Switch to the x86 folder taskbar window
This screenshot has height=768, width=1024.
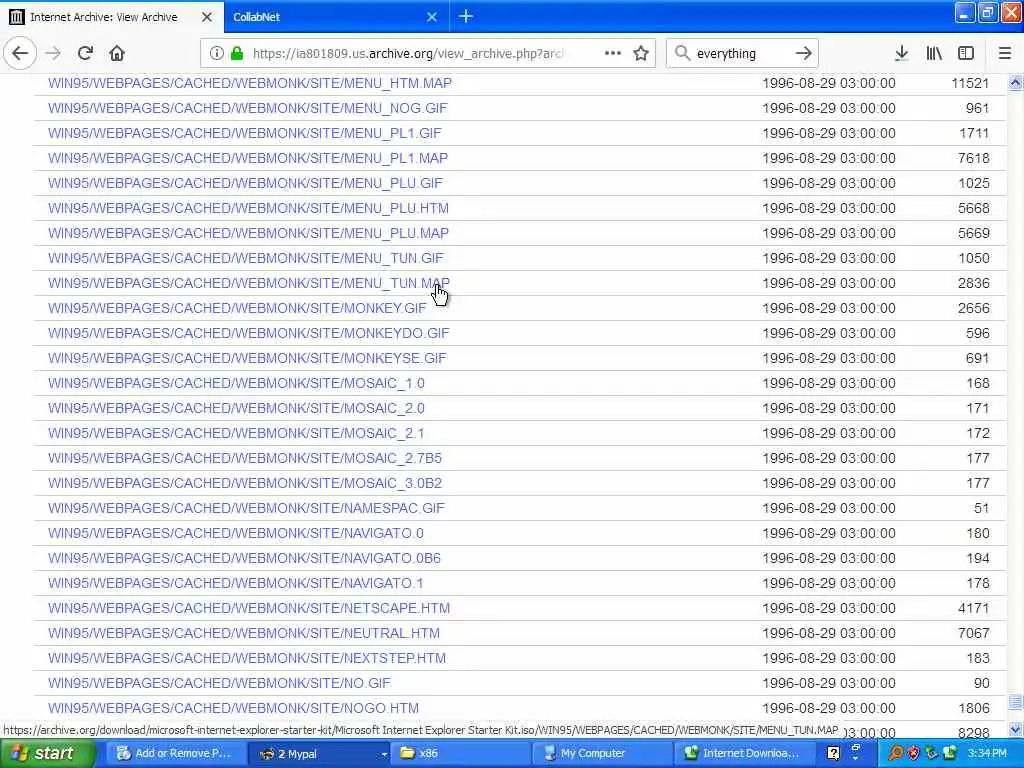[x=461, y=753]
